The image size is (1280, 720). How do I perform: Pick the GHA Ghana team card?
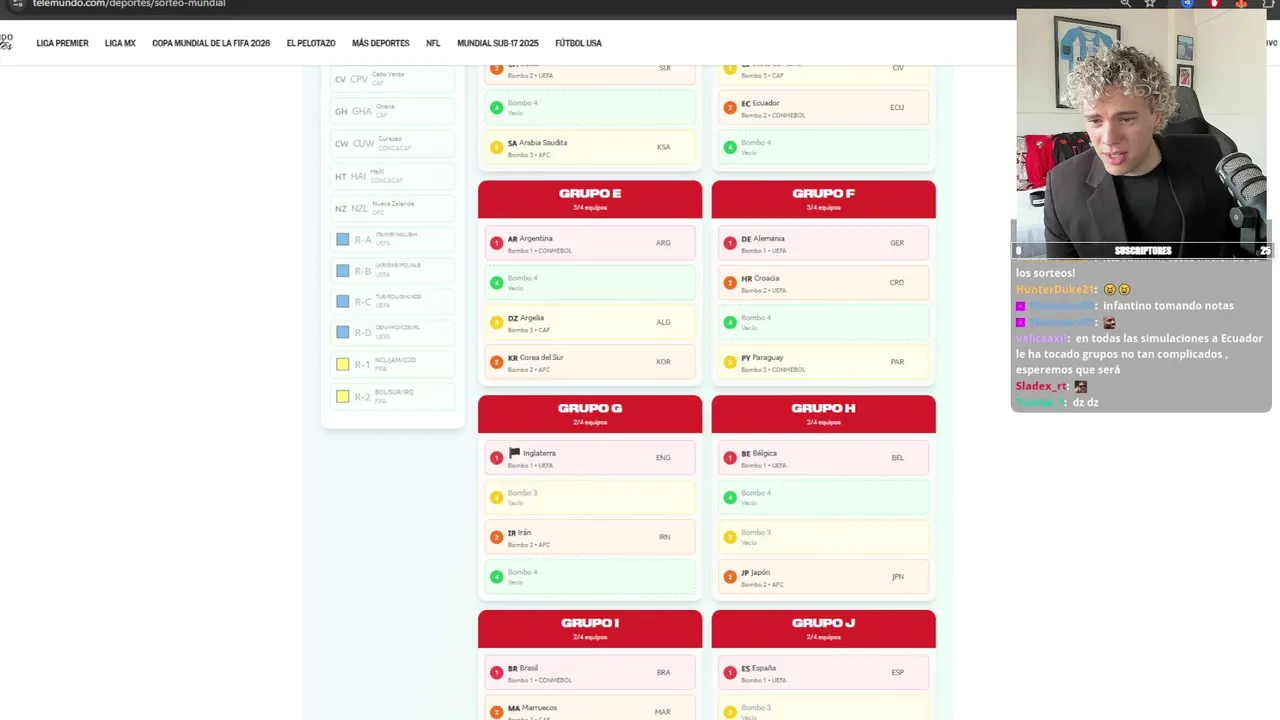393,111
